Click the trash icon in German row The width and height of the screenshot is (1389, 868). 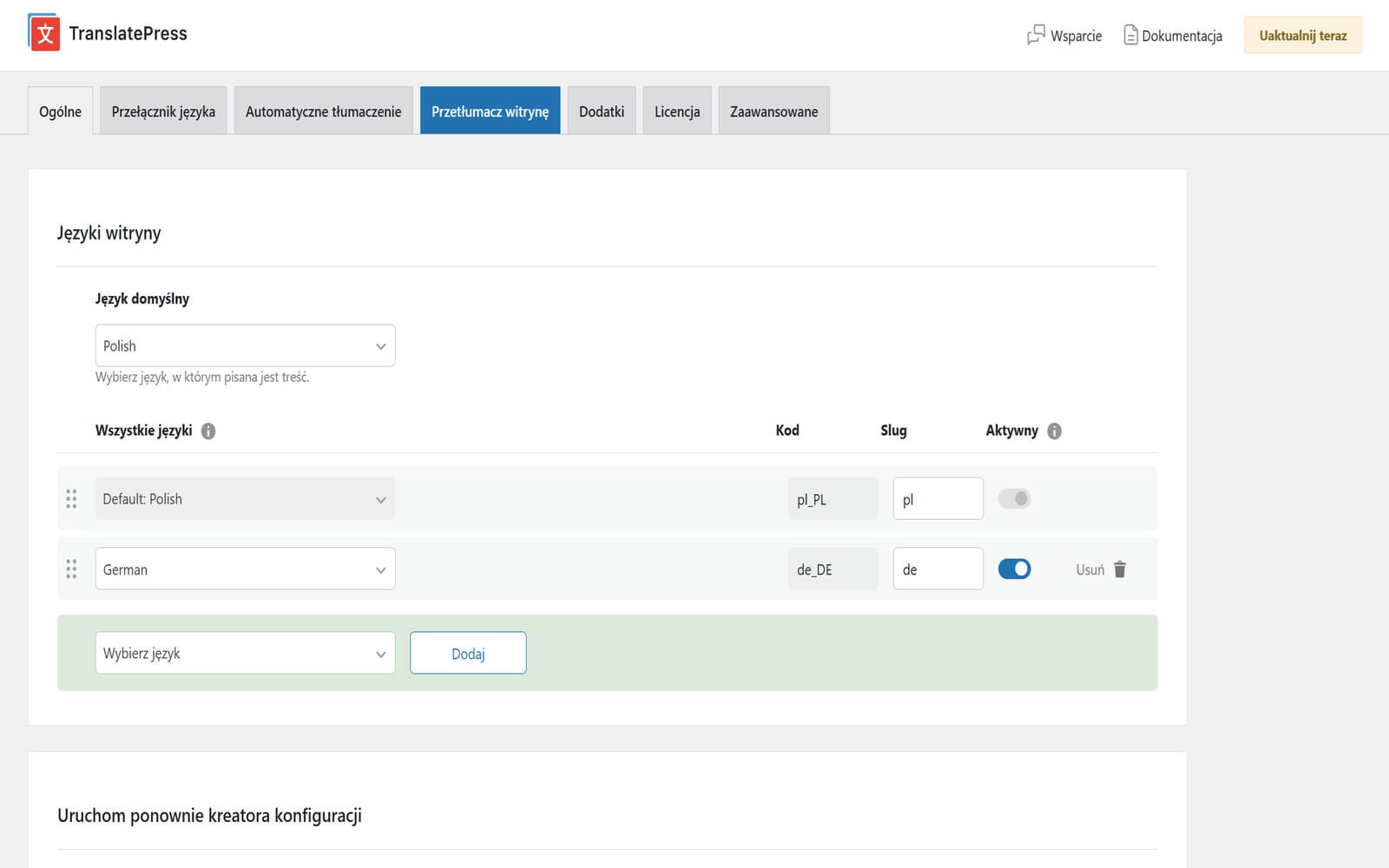(1120, 569)
